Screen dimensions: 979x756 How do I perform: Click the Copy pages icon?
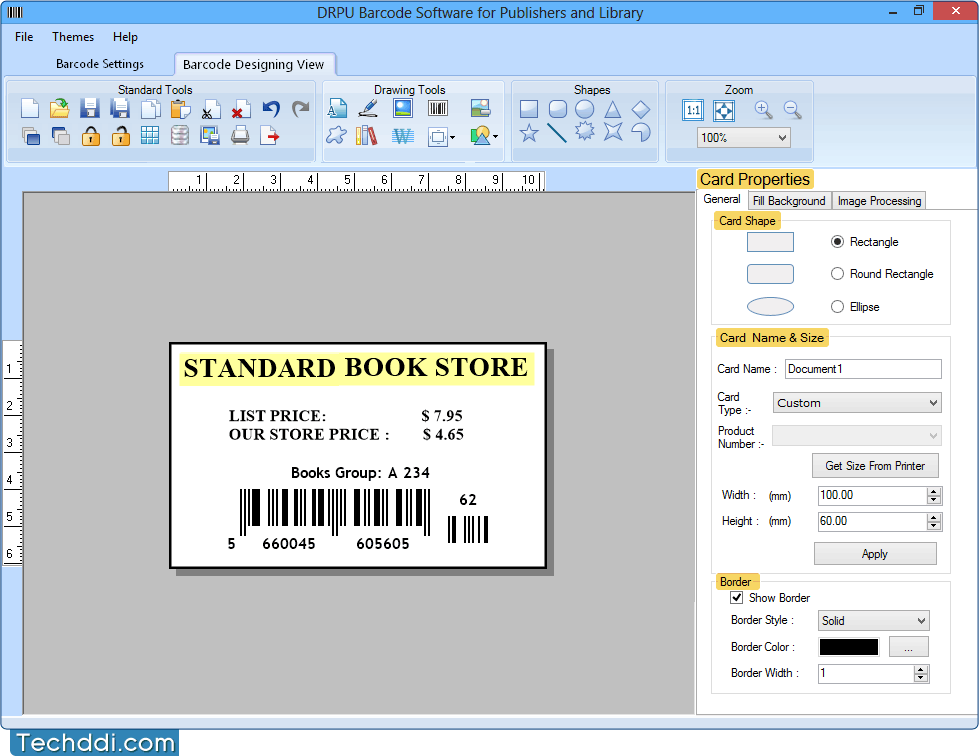[x=150, y=109]
